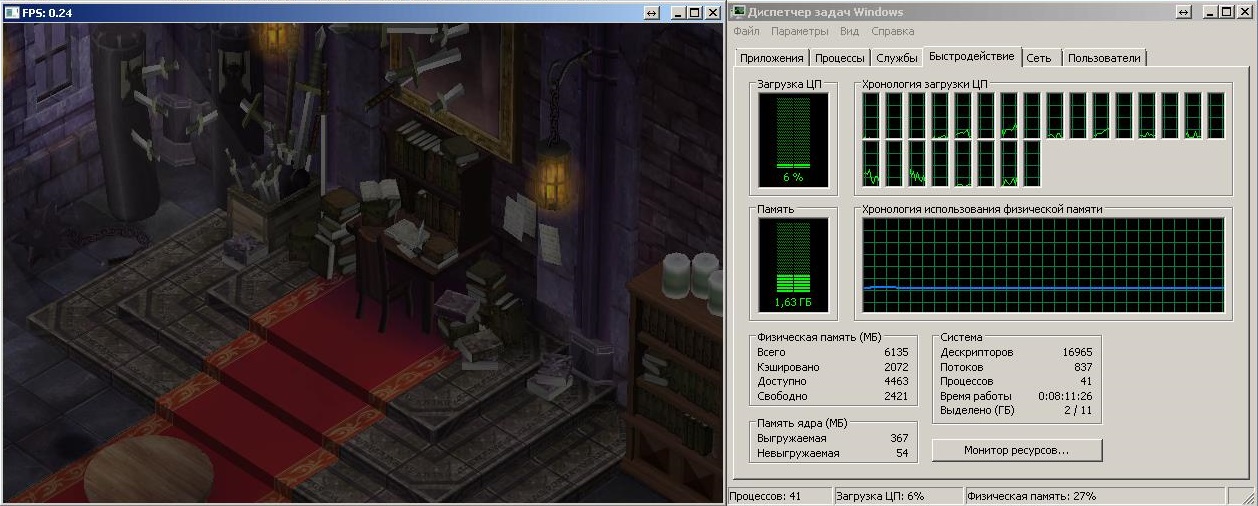Click the Потоков 837 row
Image resolution: width=1258 pixels, height=506 pixels.
(1016, 367)
